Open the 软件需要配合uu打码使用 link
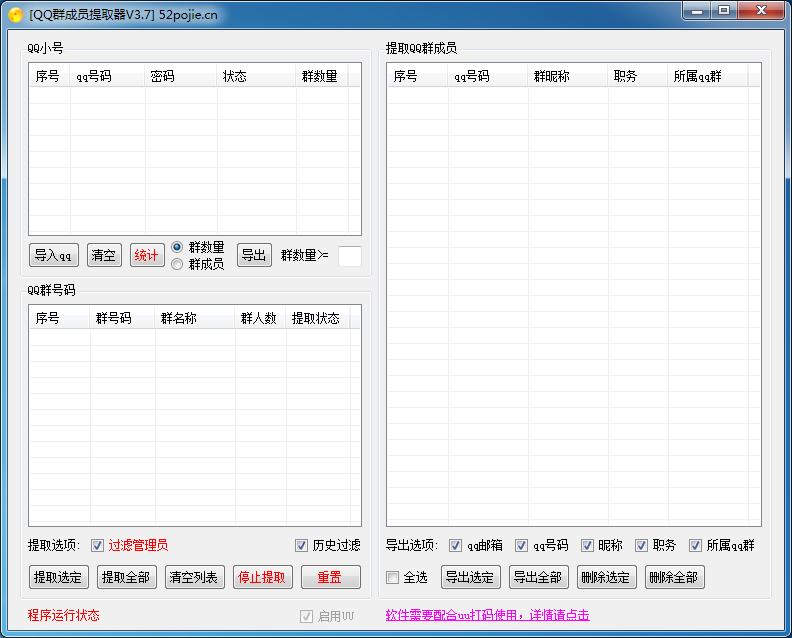The width and height of the screenshot is (792, 638). point(487,615)
